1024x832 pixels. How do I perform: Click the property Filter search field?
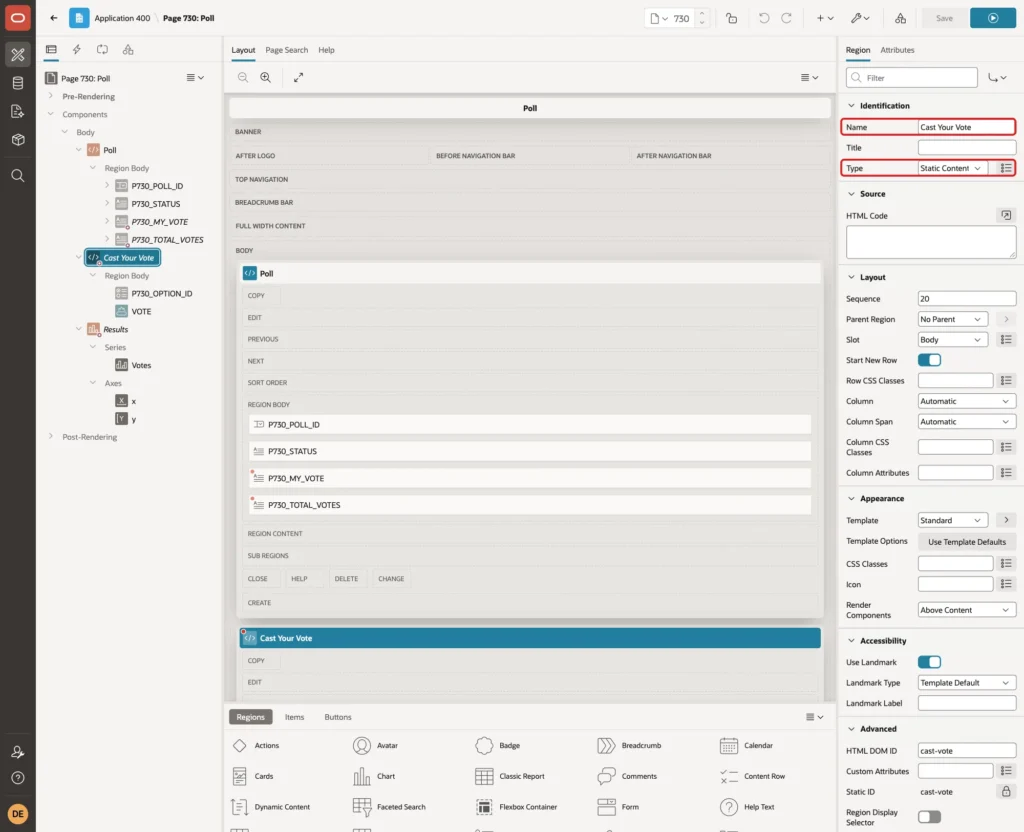tap(912, 78)
